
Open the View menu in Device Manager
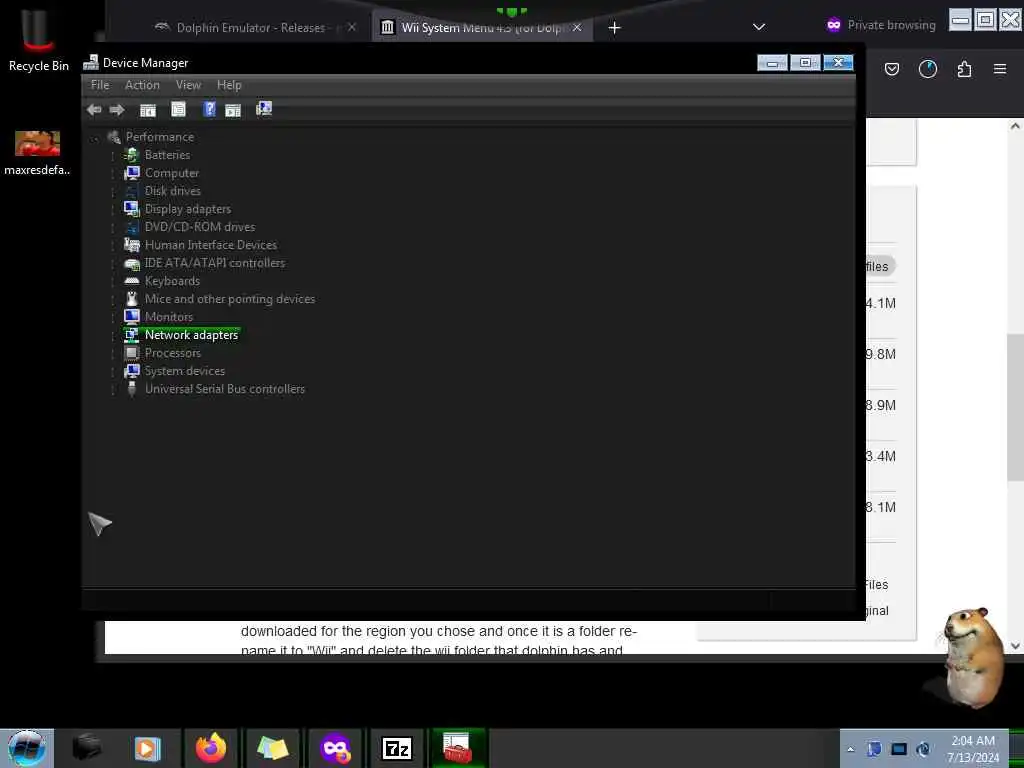(x=188, y=85)
